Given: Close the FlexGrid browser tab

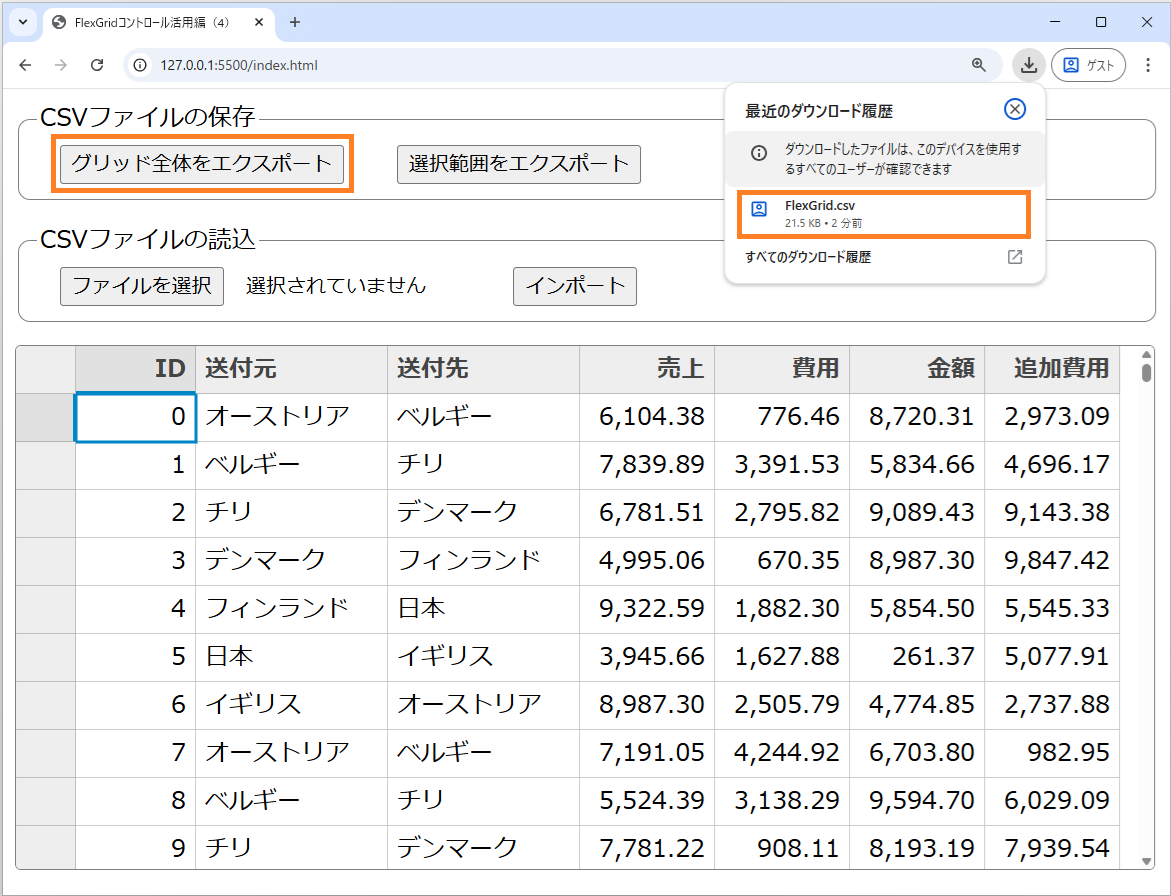Looking at the screenshot, I should pyautogui.click(x=259, y=22).
